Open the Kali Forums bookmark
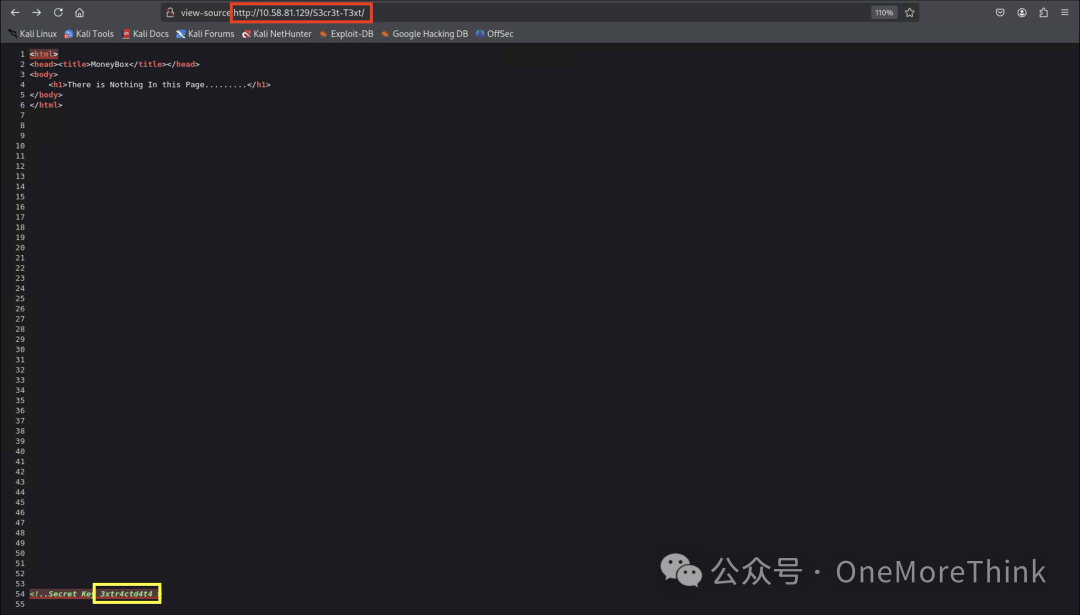The image size is (1080, 615). tap(205, 34)
